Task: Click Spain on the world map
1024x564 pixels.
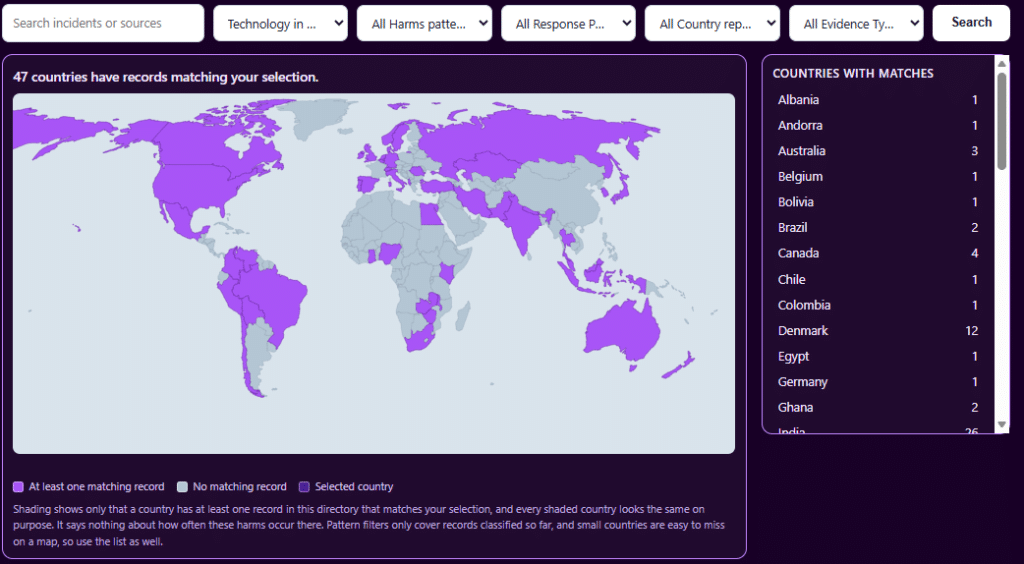Action: click(368, 184)
